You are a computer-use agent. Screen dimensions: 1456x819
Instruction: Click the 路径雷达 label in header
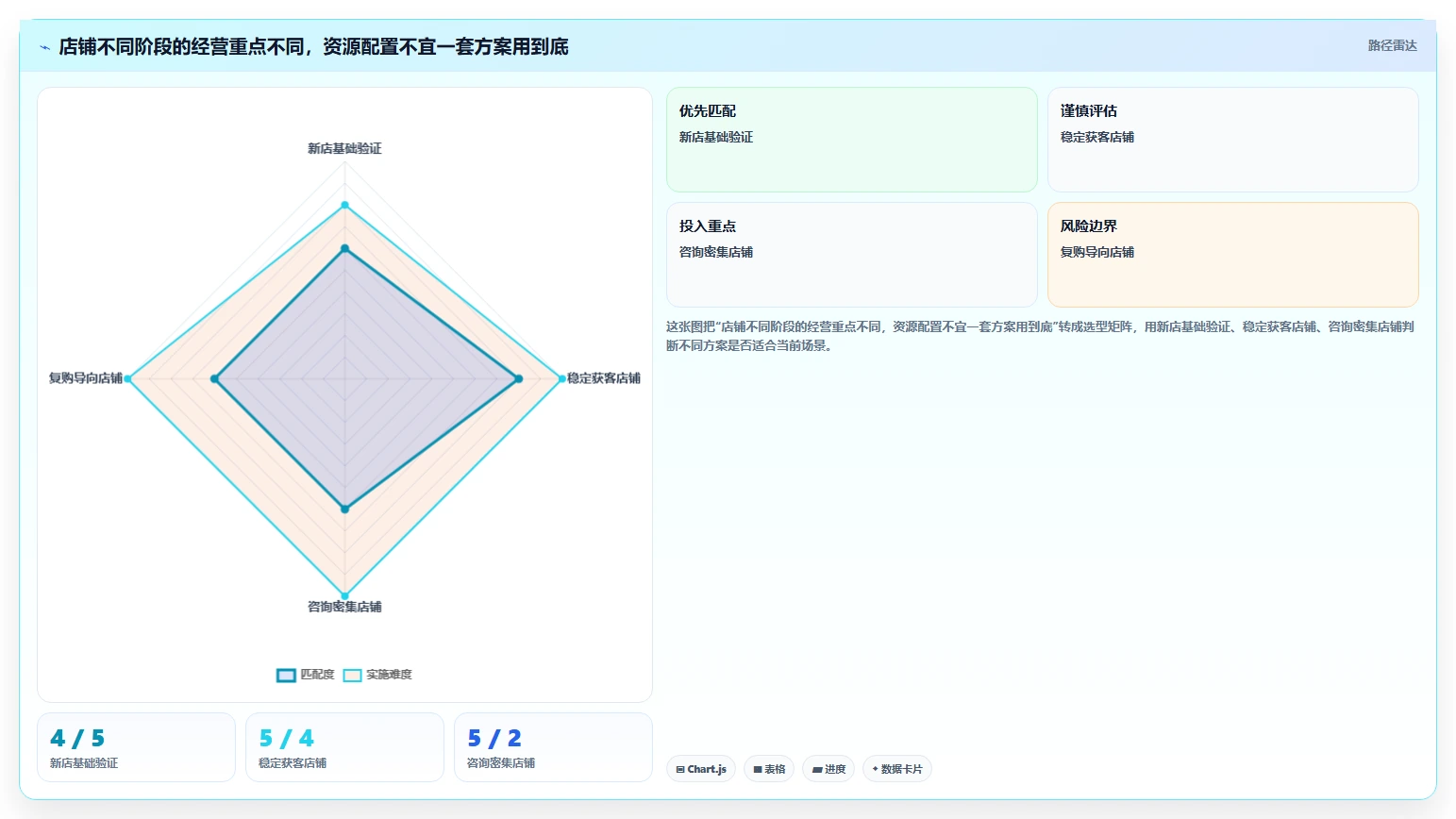(x=1393, y=45)
